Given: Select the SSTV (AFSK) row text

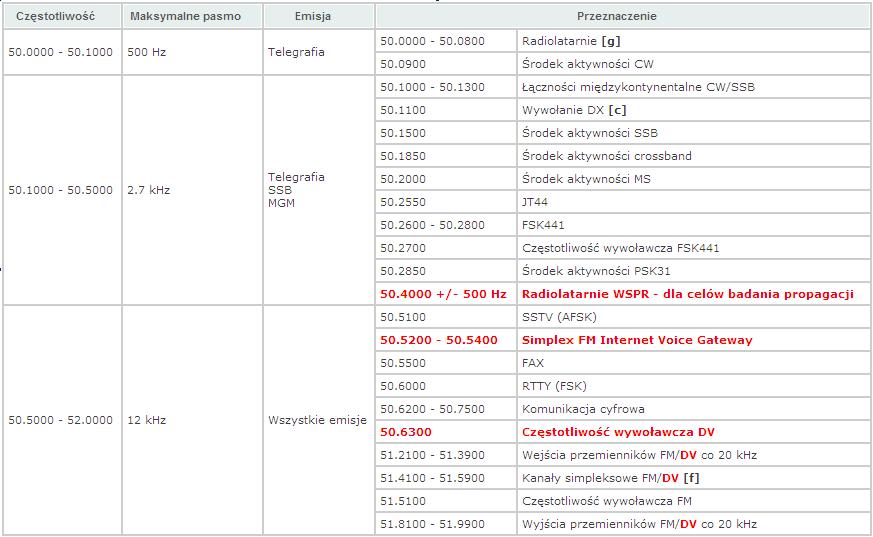Looking at the screenshot, I should [x=561, y=317].
